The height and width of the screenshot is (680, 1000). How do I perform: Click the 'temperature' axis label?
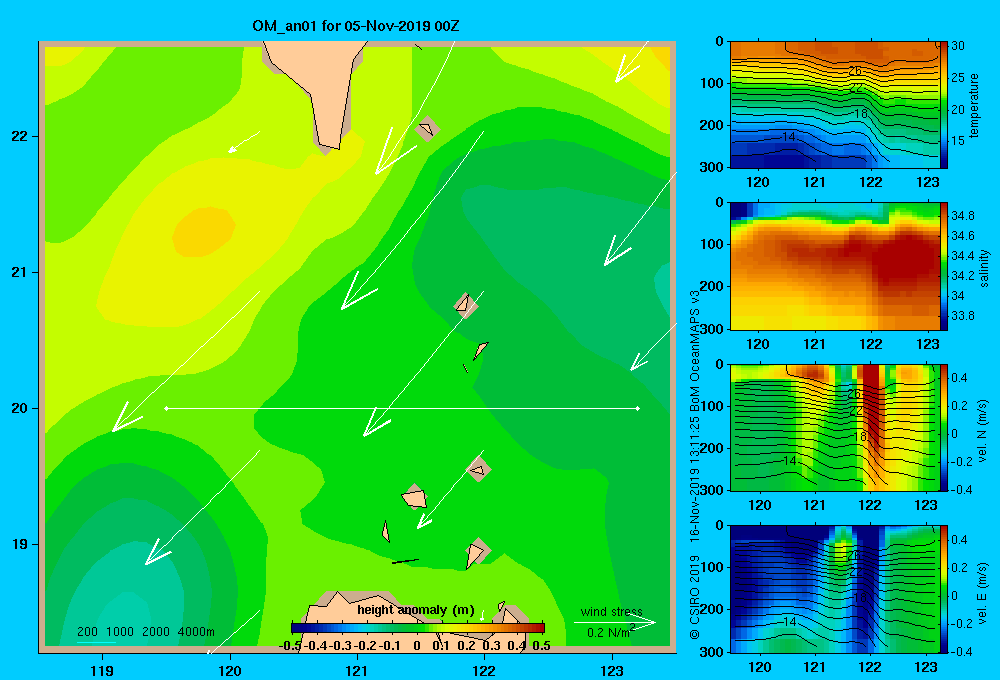(x=973, y=105)
